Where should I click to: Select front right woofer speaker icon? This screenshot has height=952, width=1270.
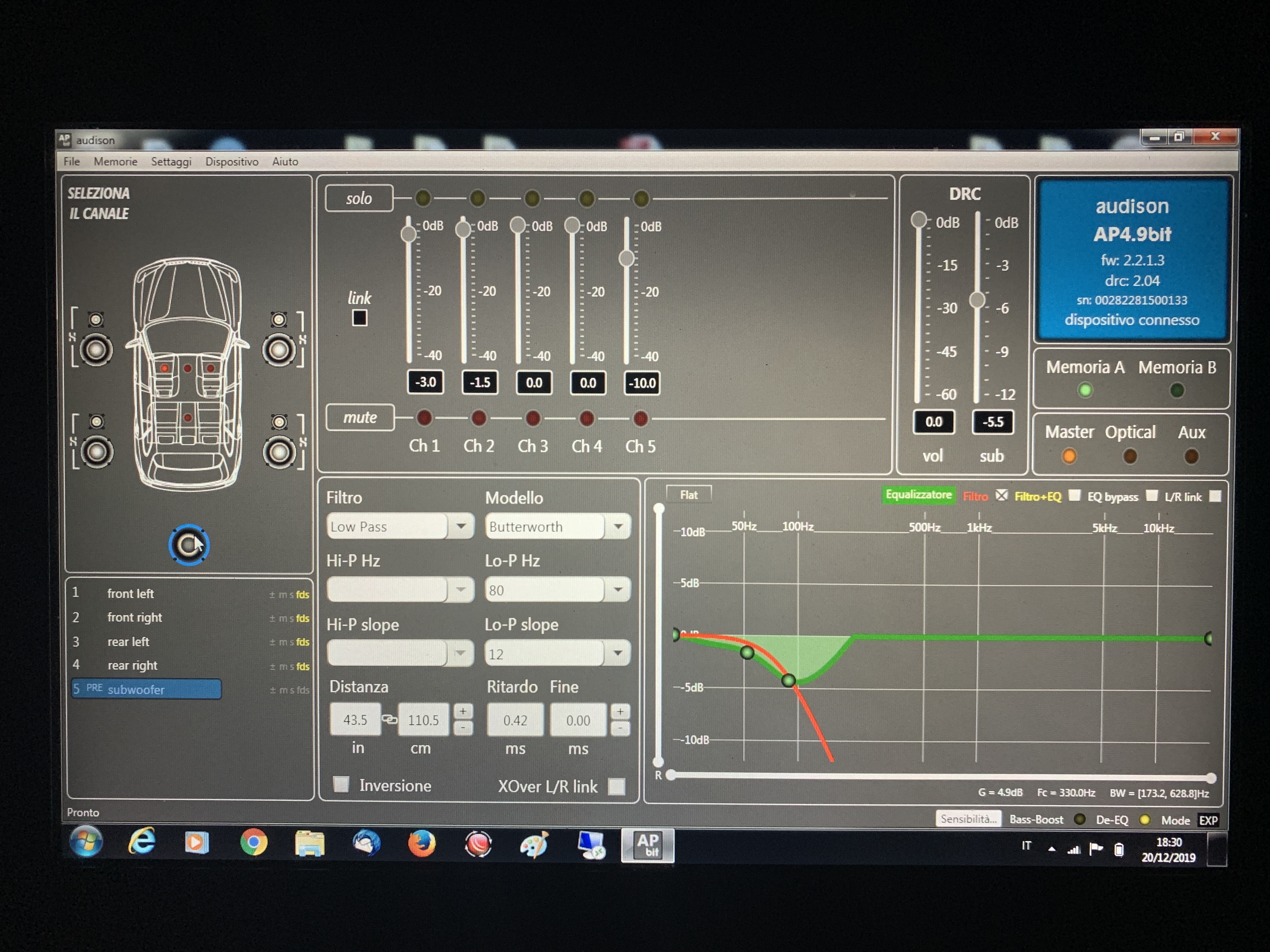coord(279,350)
